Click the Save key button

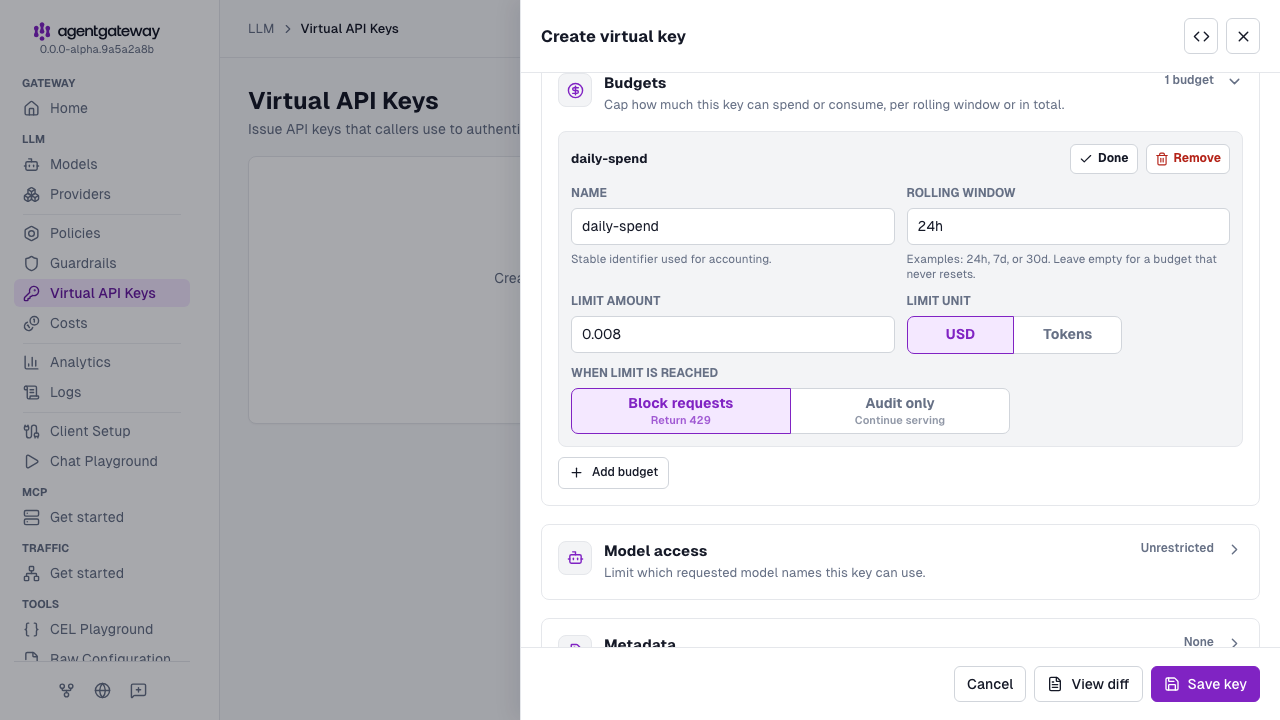tap(1205, 684)
